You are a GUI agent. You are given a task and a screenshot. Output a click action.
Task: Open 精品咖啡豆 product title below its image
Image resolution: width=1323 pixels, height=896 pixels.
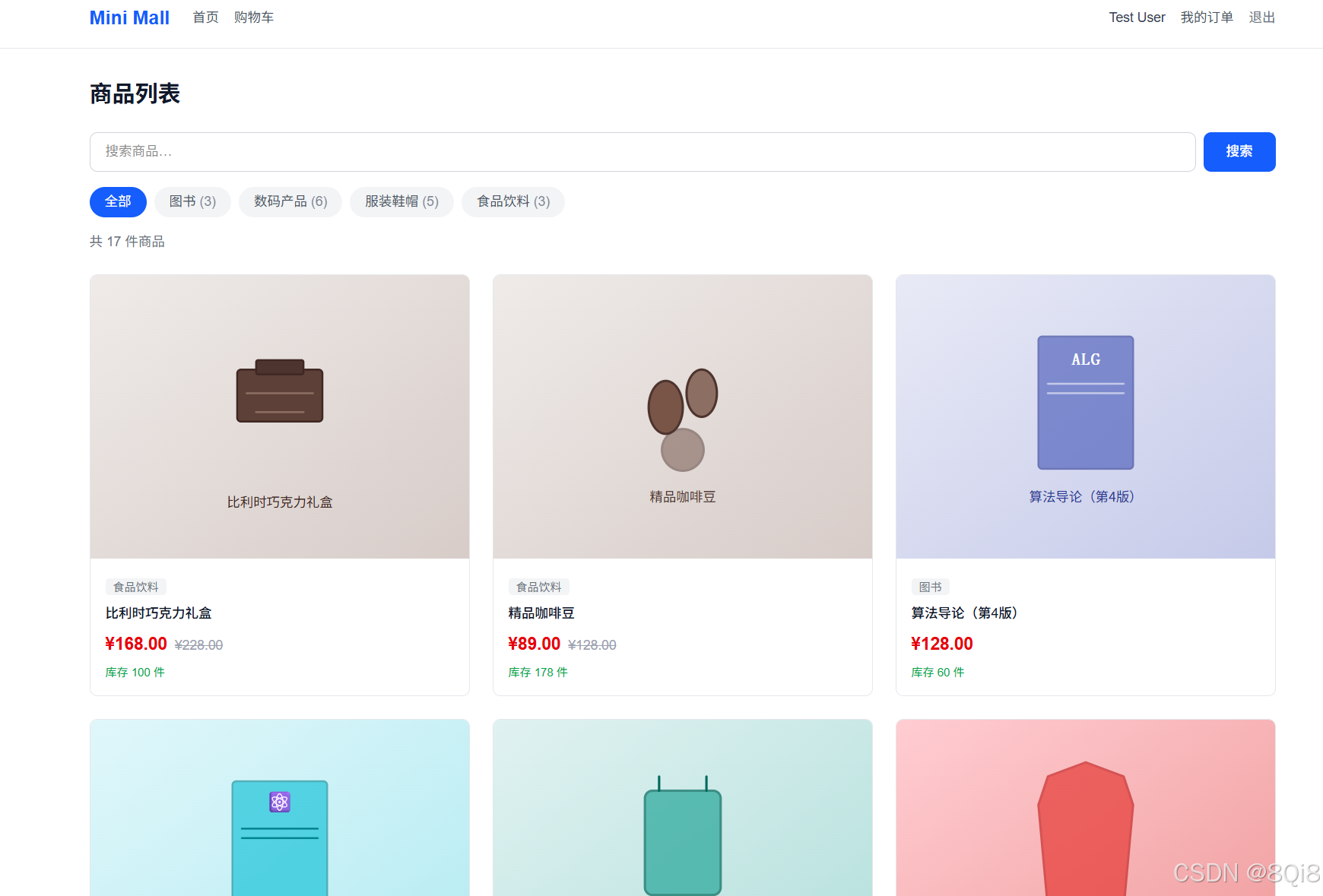(x=541, y=613)
